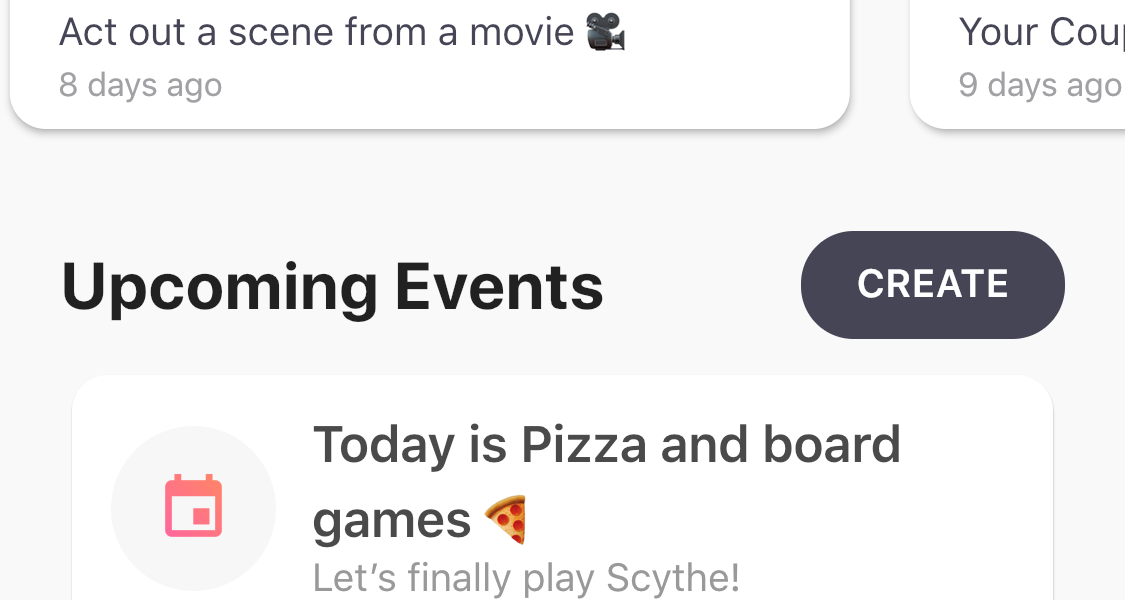The image size is (1125, 600).
Task: Click "Let's finally play Scythe!" subtitle
Action: coord(526,578)
